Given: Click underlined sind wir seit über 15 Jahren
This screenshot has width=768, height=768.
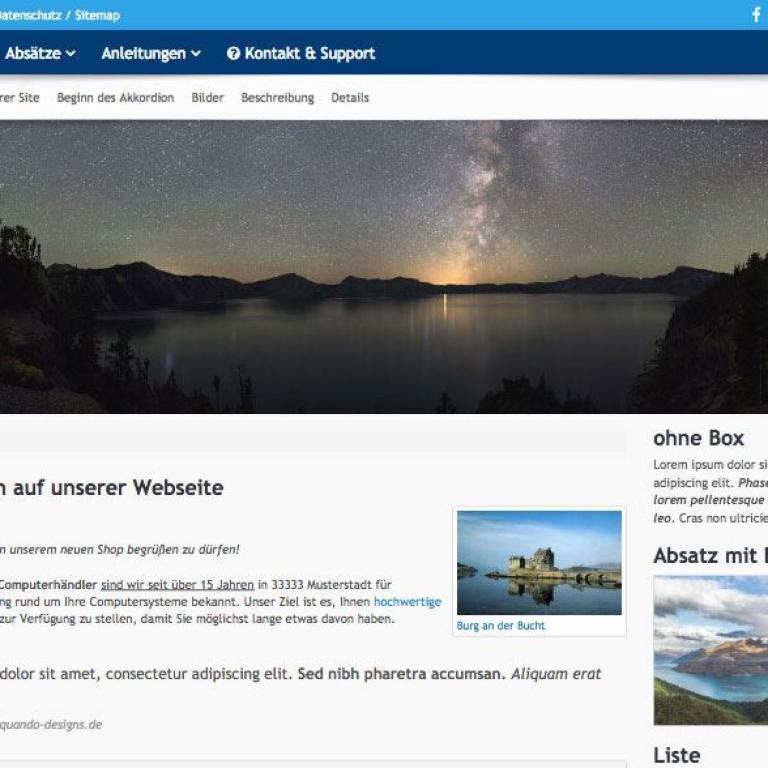Looking at the screenshot, I should point(177,584).
